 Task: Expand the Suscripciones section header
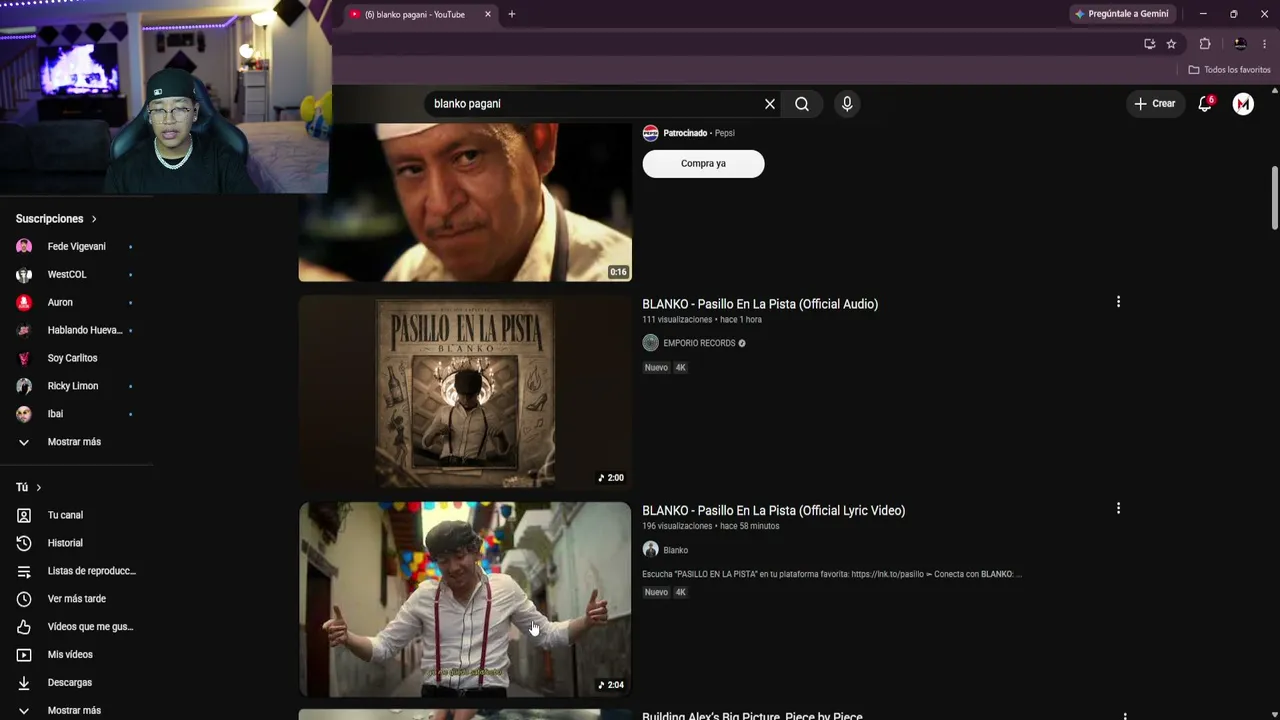click(x=56, y=219)
